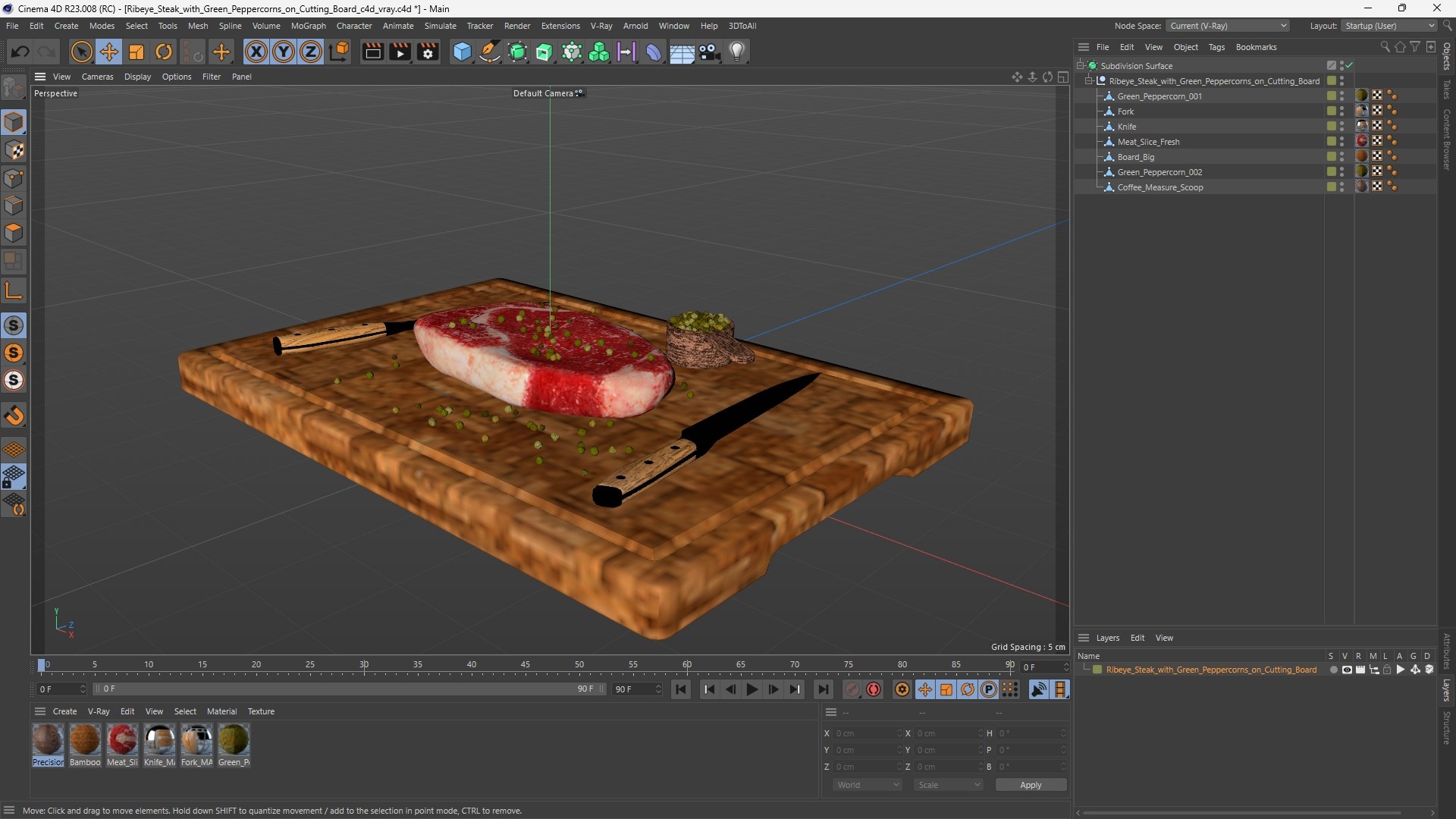Viewport: 1456px width, 819px height.
Task: Play the animation forward
Action: (752, 689)
